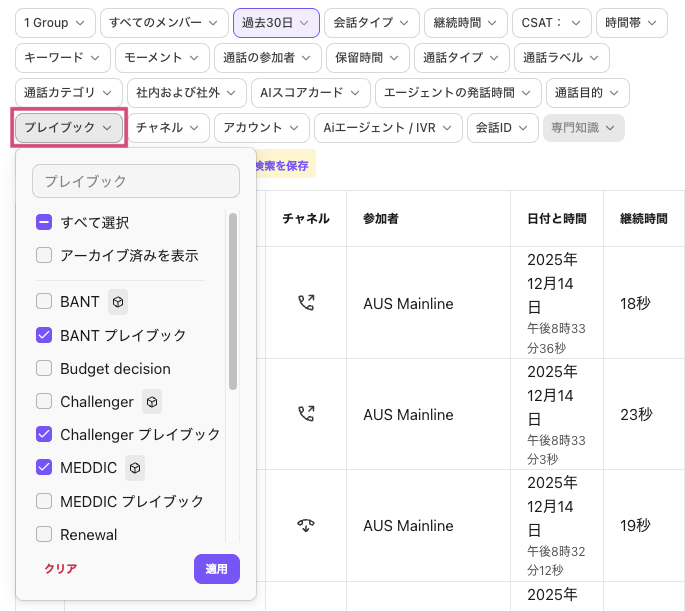Select Budget decision in the playbook list
This screenshot has height=611, width=685.
(x=115, y=368)
